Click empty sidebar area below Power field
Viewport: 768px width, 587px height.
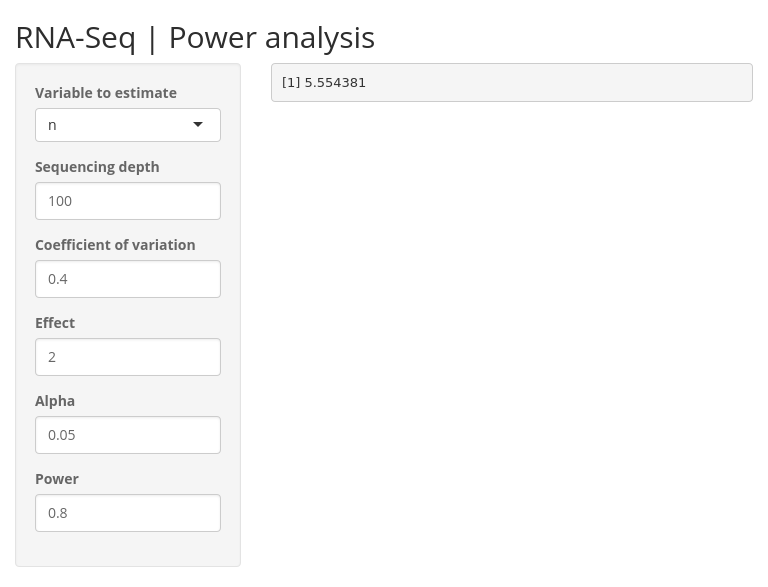tap(128, 549)
